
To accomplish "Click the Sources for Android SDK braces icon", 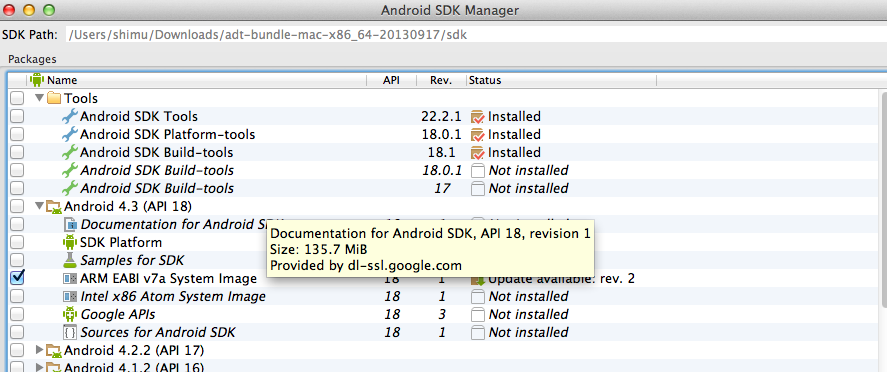I will 70,332.
